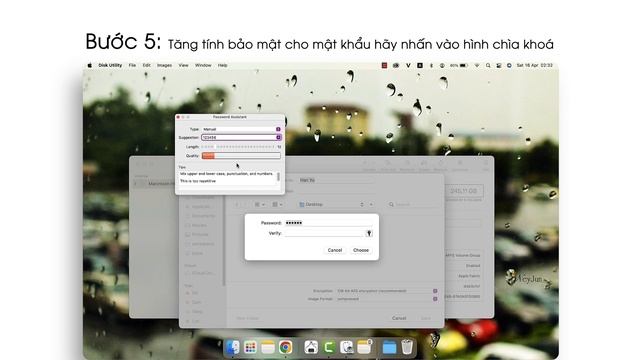Close the Password Assistant window
Image resolution: width=640 pixels, height=360 pixels.
pos(178,117)
